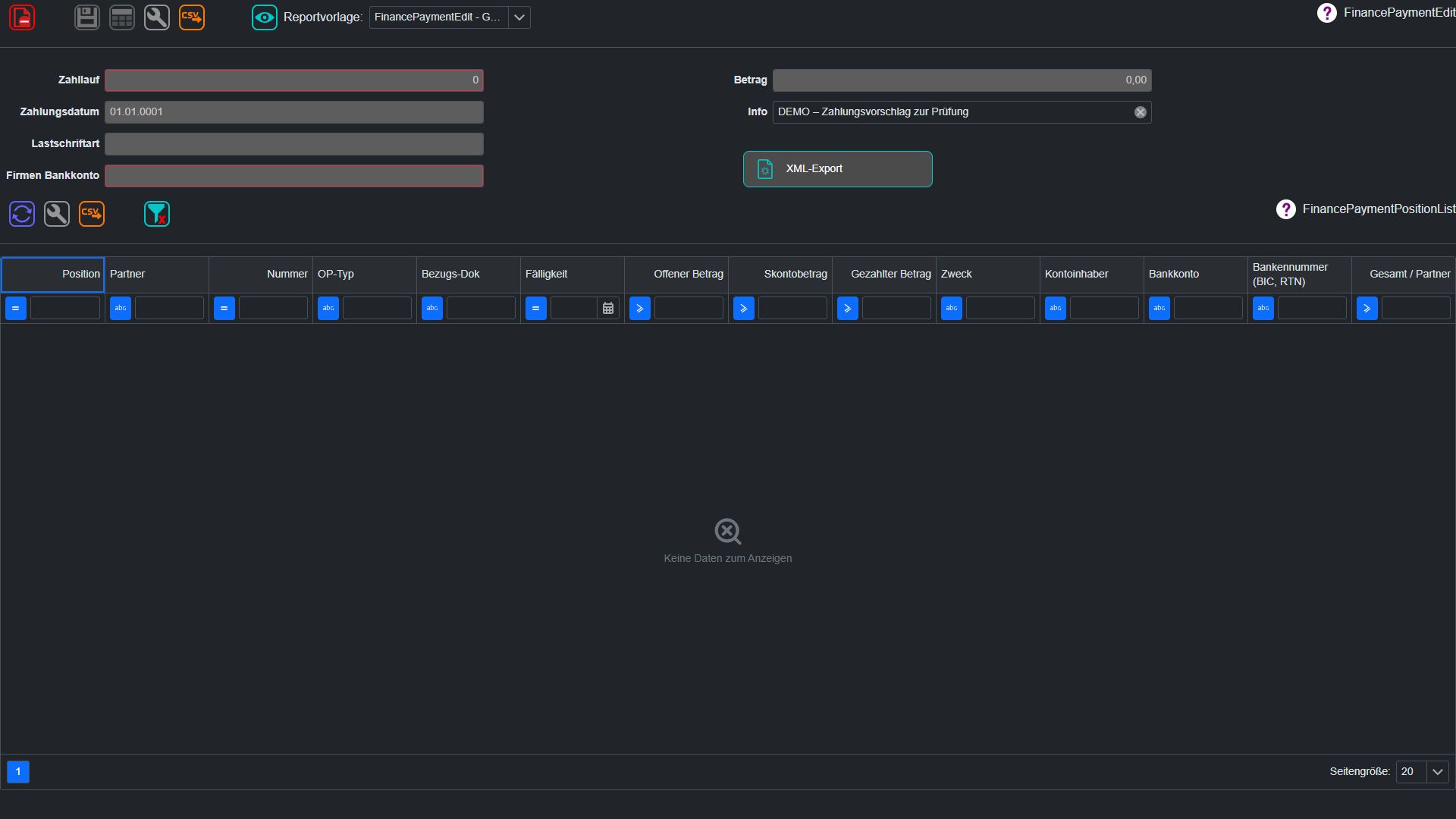
Task: Change Gezahlter Betrag filter operator
Action: tap(848, 309)
